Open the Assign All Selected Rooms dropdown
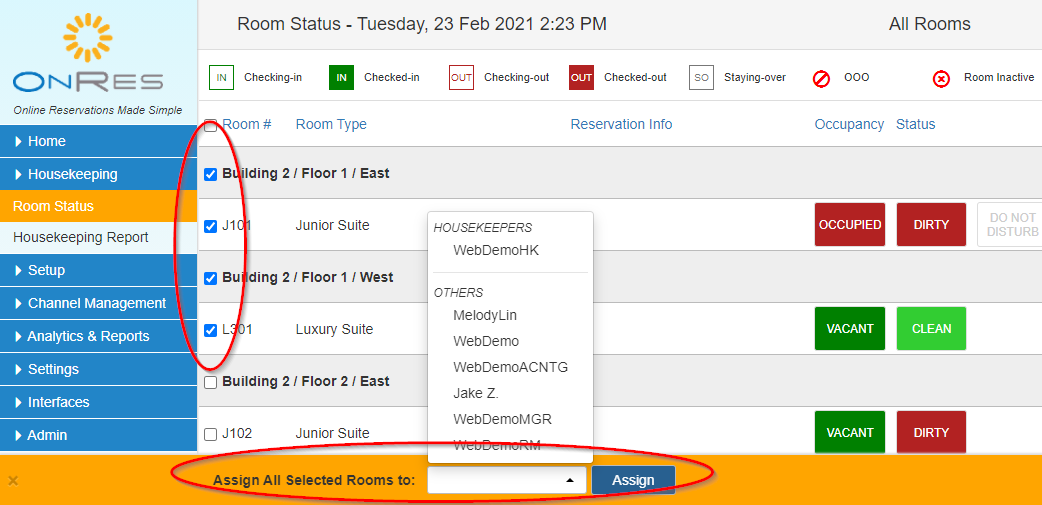This screenshot has width=1042, height=505. coord(507,480)
